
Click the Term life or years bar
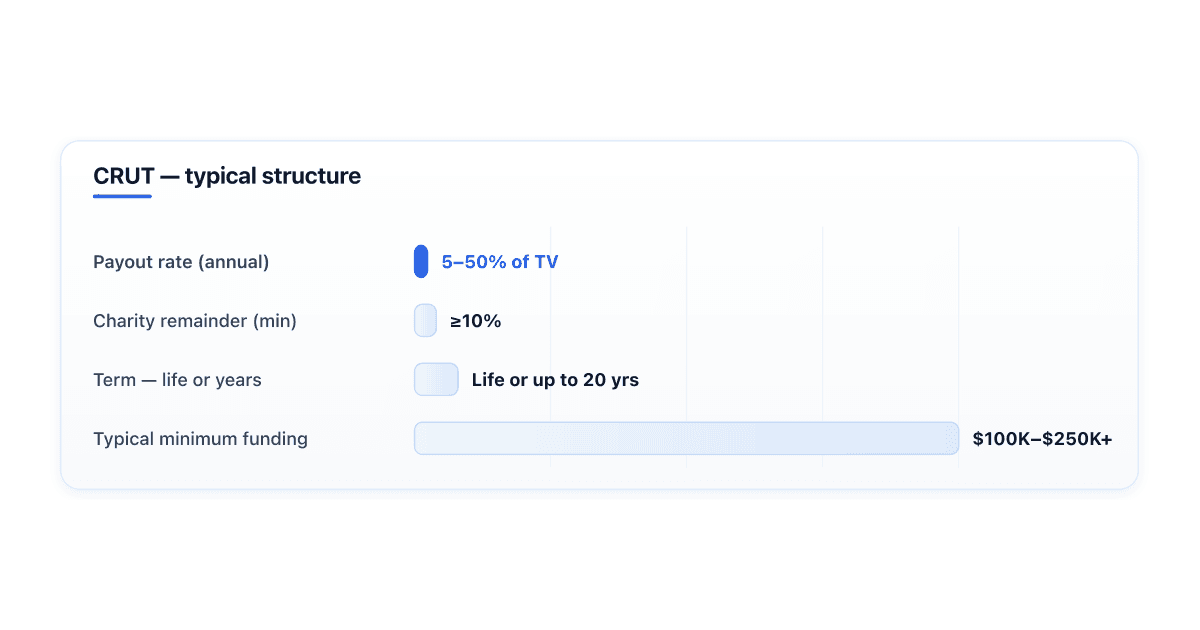(x=436, y=380)
